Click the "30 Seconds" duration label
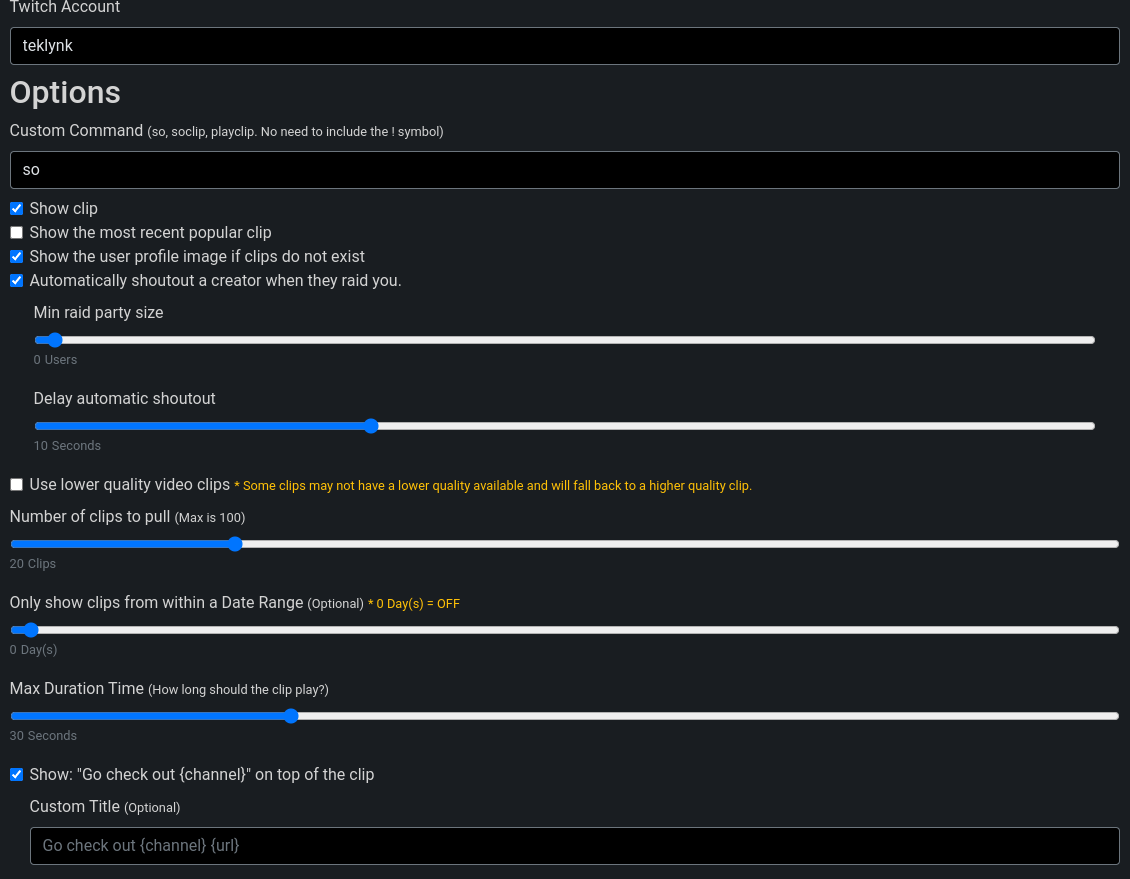Screen dimensions: 1130x879 tap(43, 735)
